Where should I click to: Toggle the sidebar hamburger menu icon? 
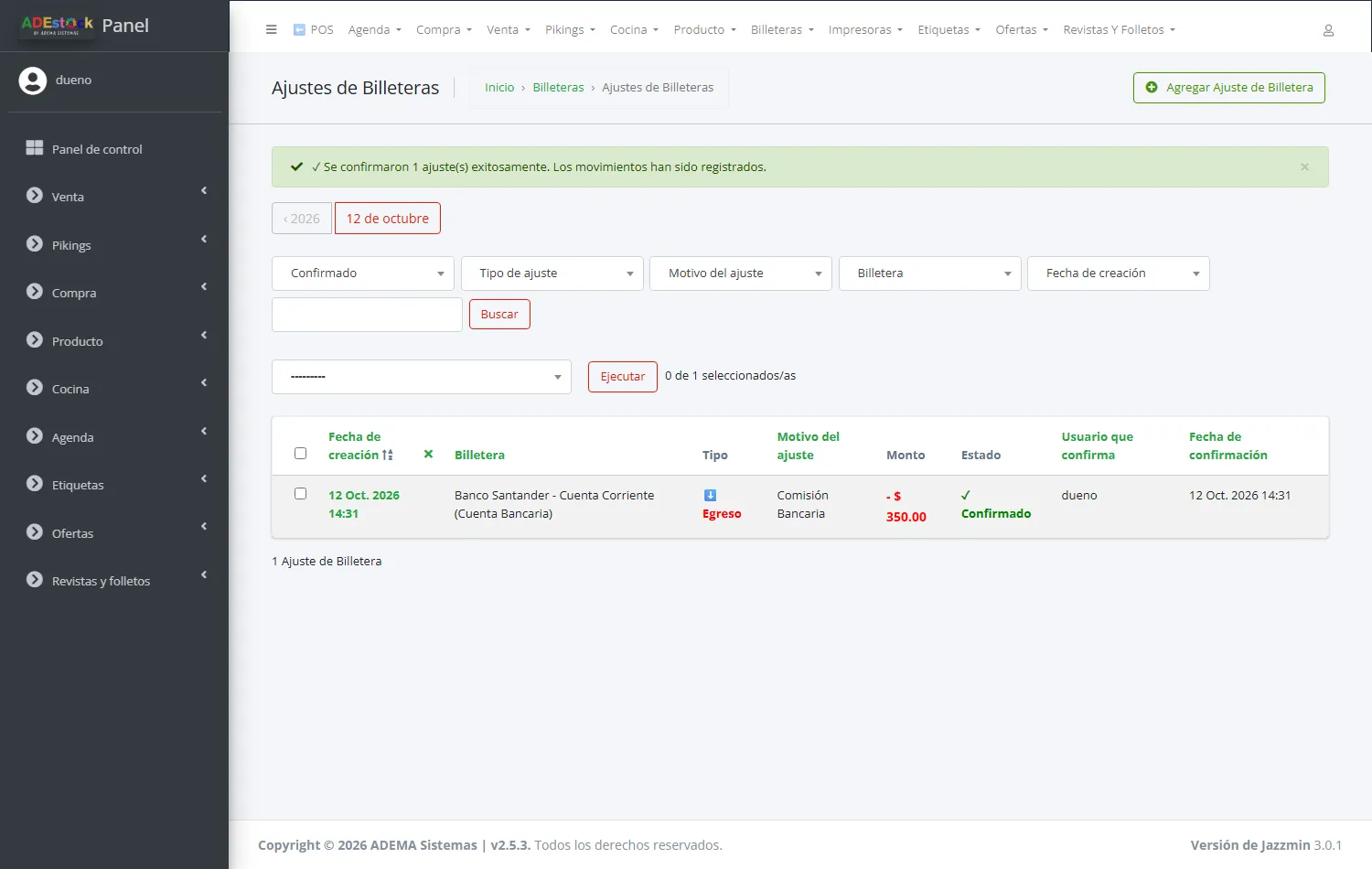click(271, 29)
